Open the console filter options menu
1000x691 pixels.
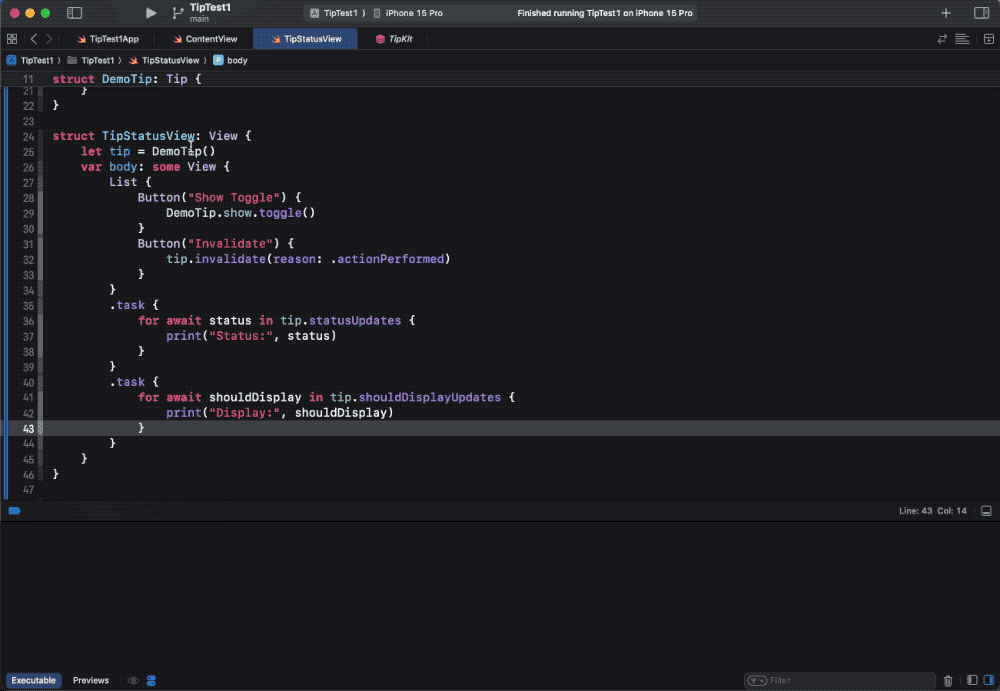coord(757,680)
